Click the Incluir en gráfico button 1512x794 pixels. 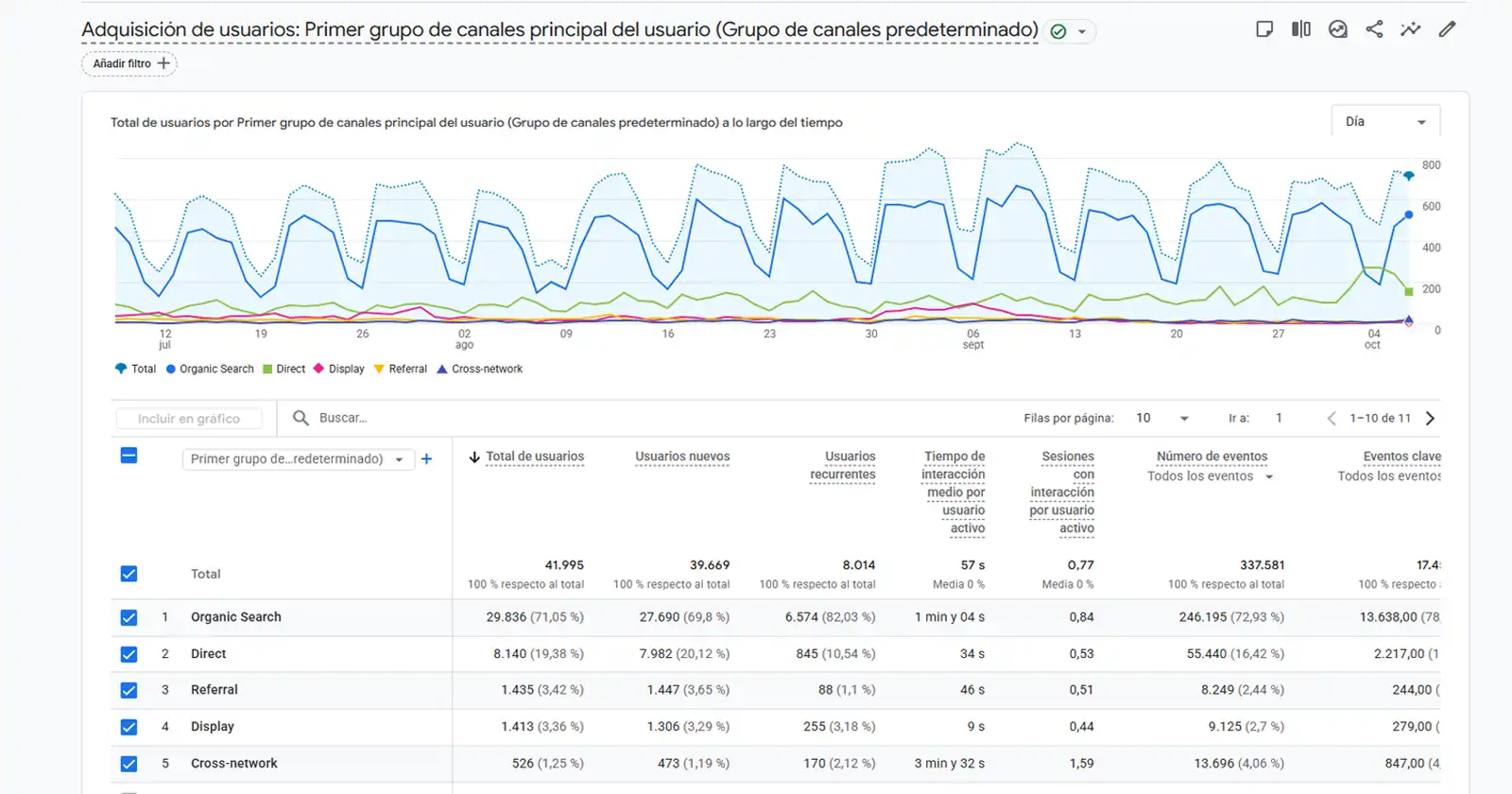pyautogui.click(x=189, y=419)
